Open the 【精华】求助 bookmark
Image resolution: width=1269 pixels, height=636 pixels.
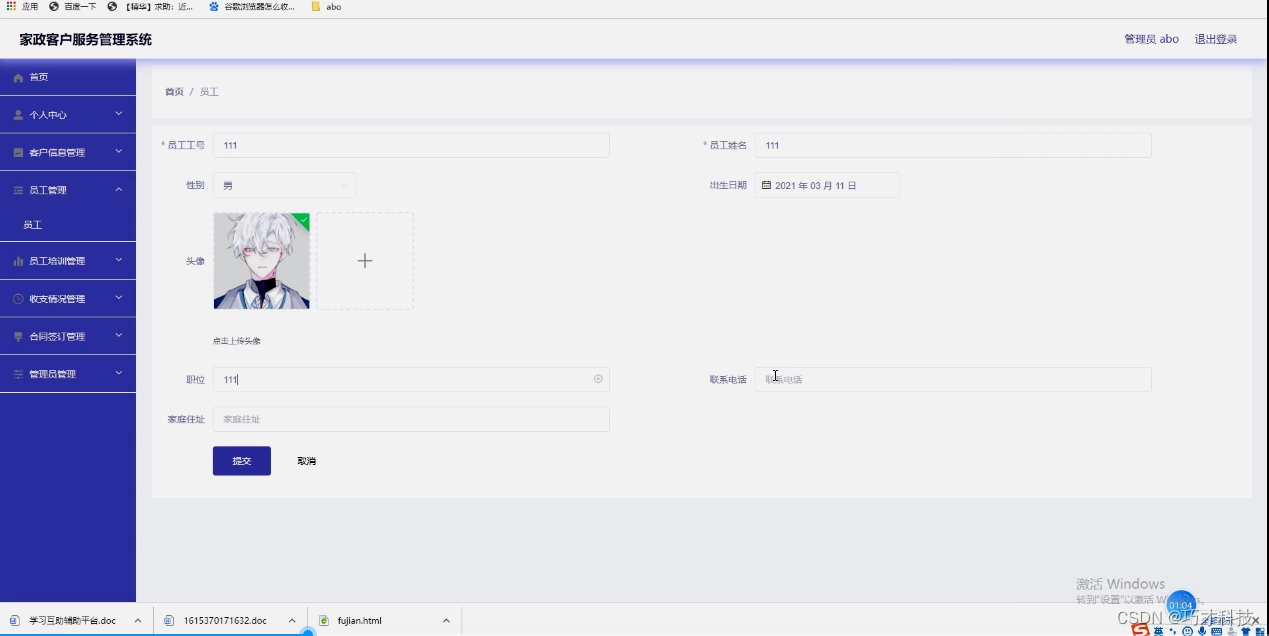tap(150, 6)
